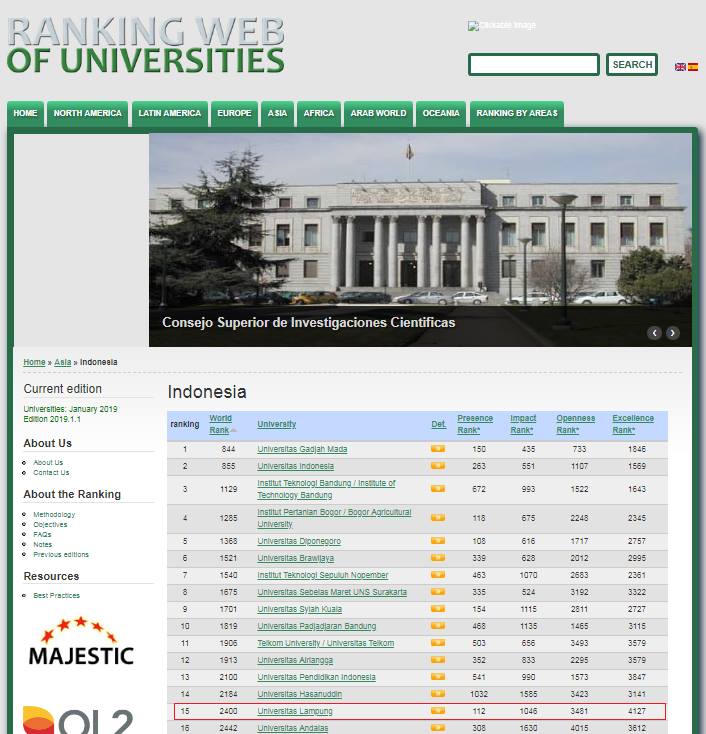Open Best Practices link
The height and width of the screenshot is (734, 706).
pyautogui.click(x=56, y=595)
